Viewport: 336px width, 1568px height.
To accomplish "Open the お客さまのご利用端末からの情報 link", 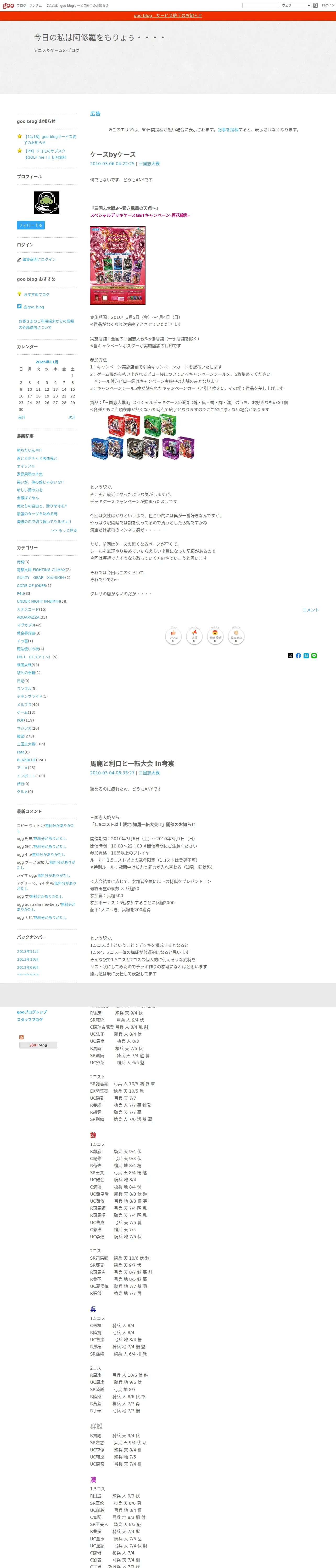I will pyautogui.click(x=46, y=324).
